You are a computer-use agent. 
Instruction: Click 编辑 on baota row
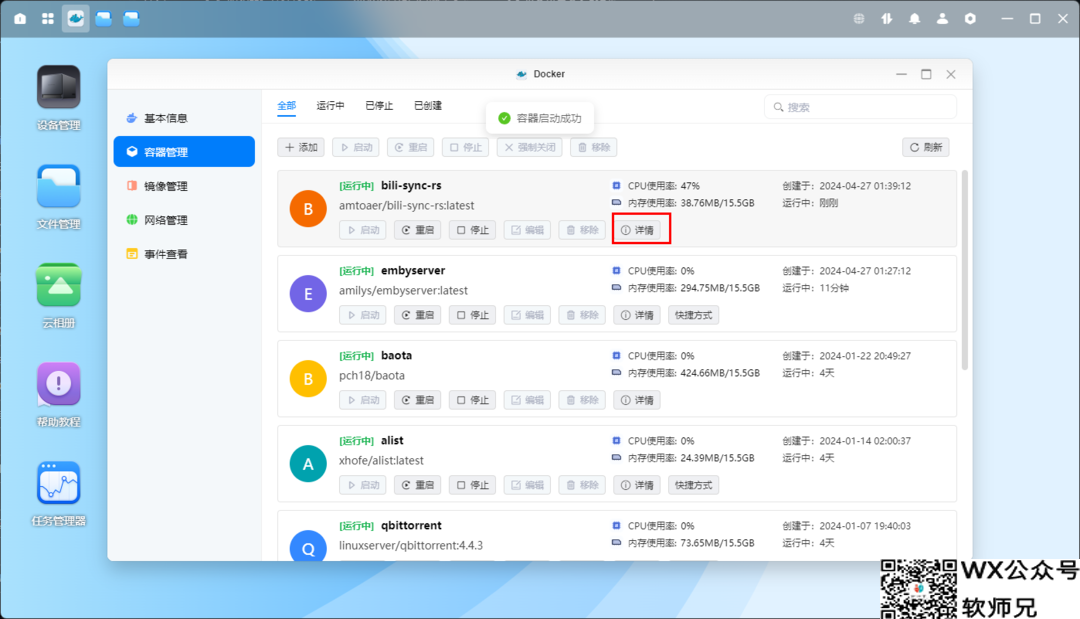[528, 400]
